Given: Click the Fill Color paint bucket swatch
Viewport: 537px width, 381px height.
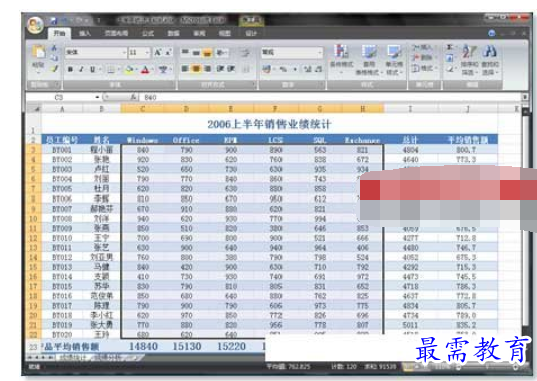Looking at the screenshot, I should point(129,70).
